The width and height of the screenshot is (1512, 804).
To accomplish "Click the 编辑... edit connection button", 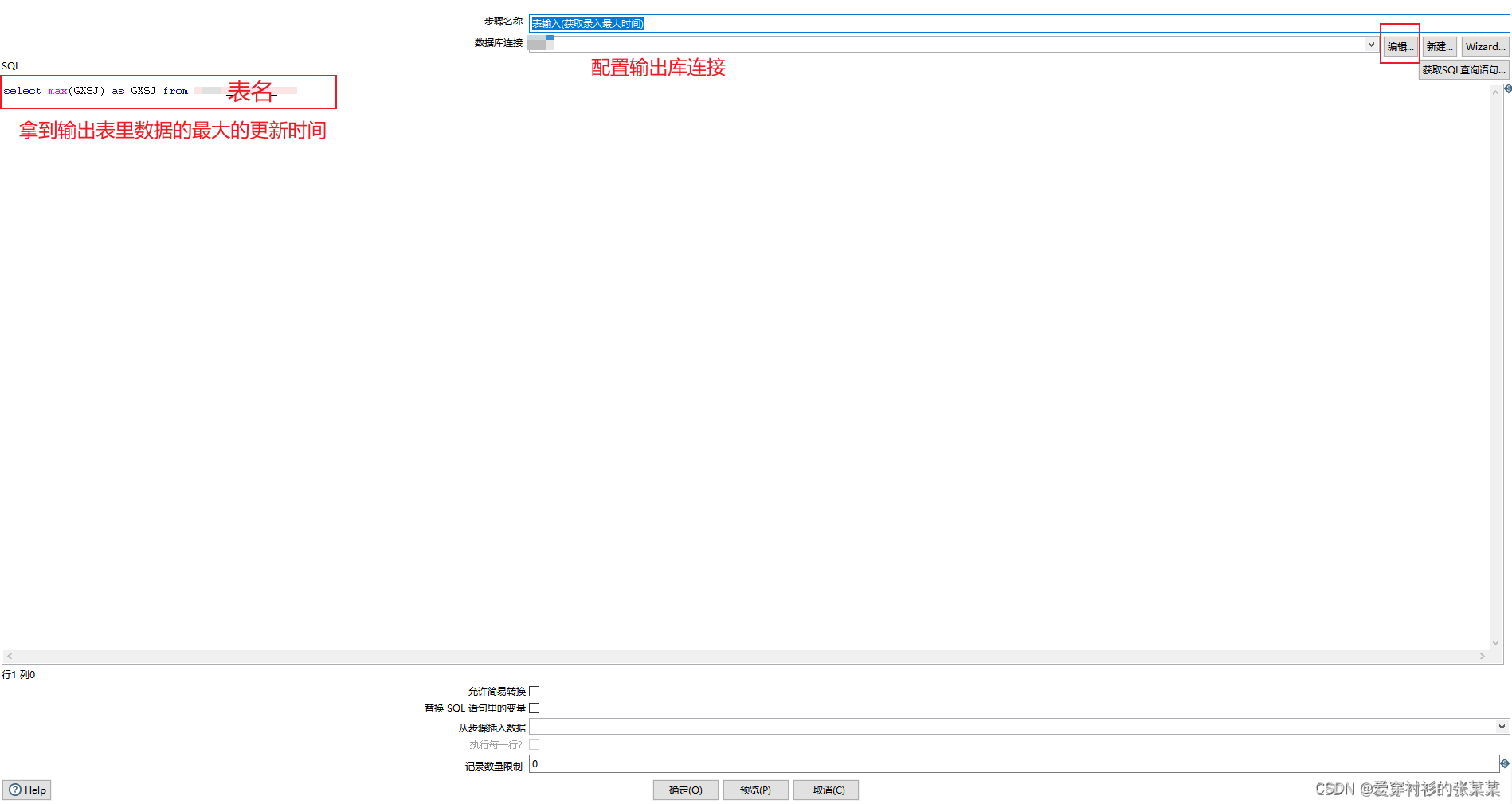I will pyautogui.click(x=1400, y=46).
